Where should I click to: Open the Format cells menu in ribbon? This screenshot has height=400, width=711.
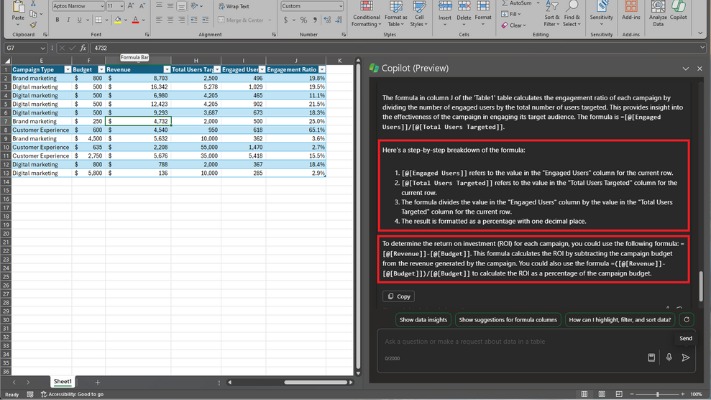click(x=483, y=13)
